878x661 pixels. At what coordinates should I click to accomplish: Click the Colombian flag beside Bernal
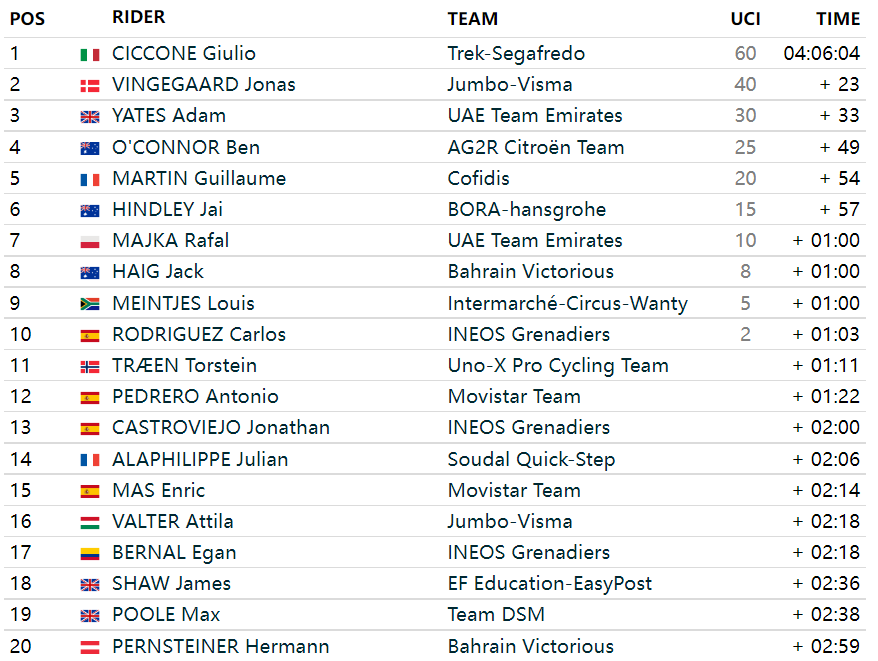[x=90, y=554]
